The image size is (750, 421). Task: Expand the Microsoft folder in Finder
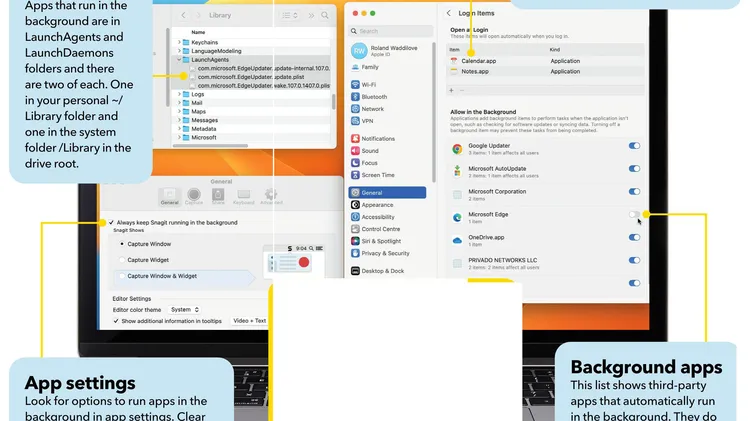(x=179, y=137)
